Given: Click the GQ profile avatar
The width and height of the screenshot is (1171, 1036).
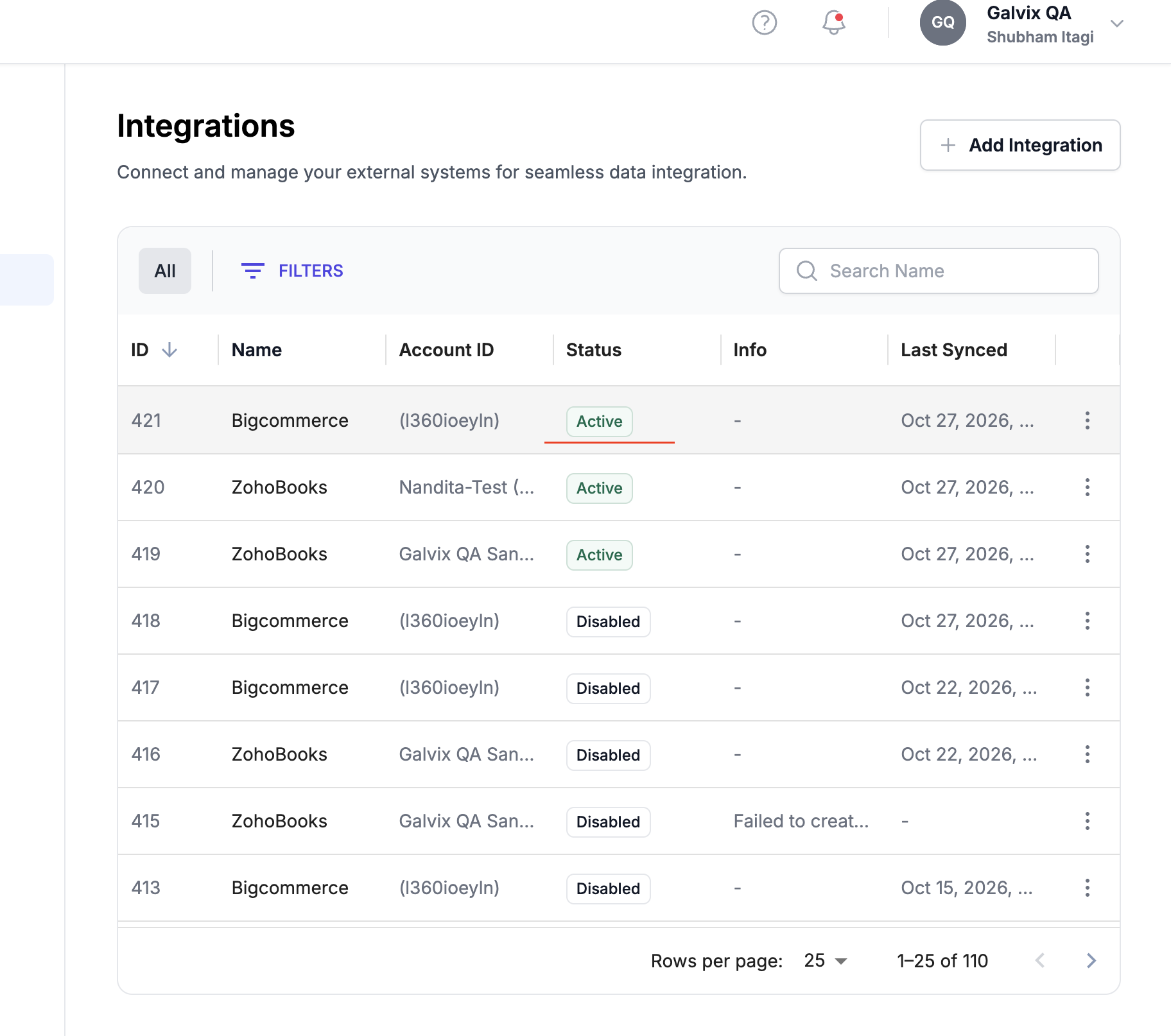Looking at the screenshot, I should (x=942, y=22).
